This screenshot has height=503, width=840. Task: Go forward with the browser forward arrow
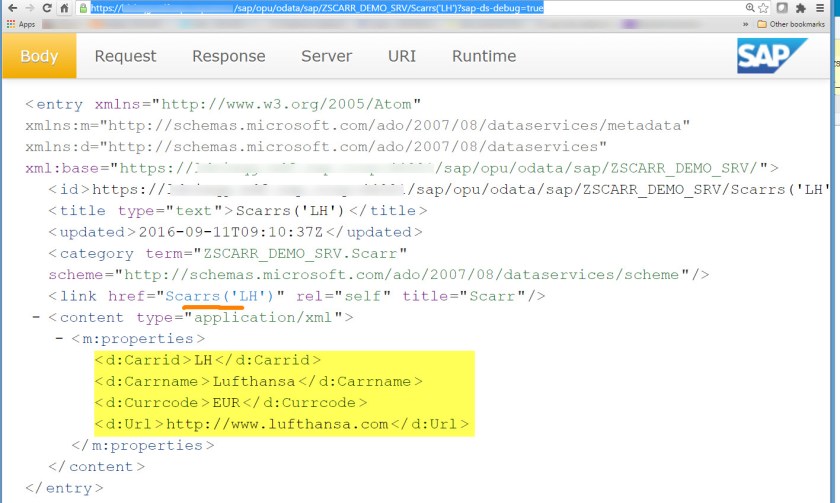pos(29,8)
